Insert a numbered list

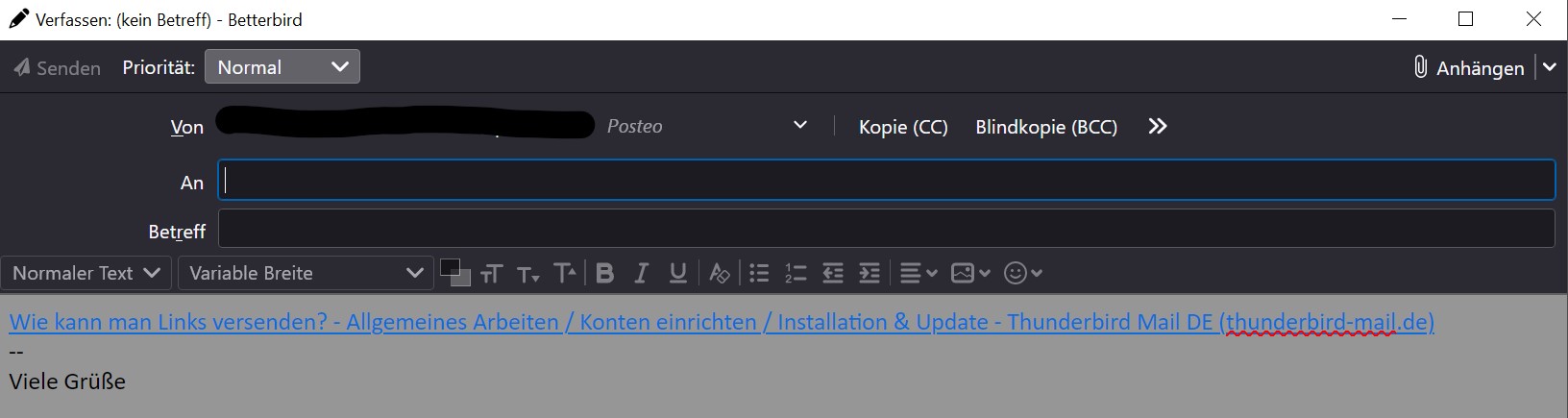click(x=796, y=274)
